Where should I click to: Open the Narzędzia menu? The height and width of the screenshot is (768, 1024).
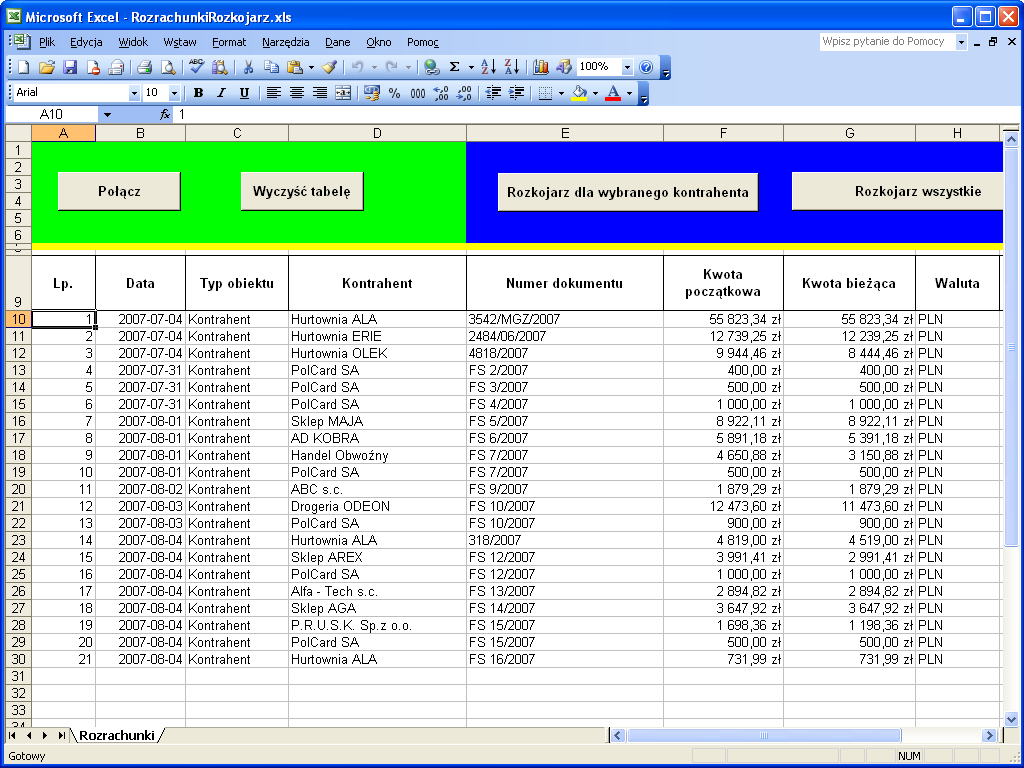tap(286, 42)
